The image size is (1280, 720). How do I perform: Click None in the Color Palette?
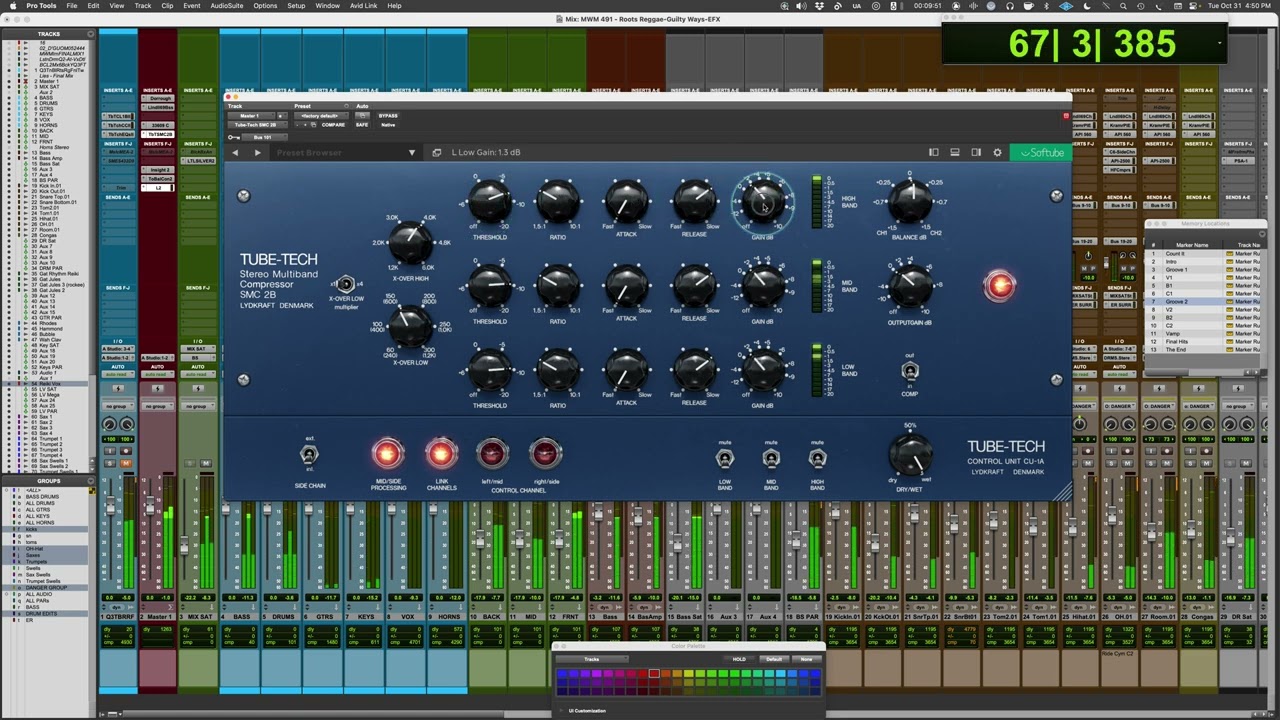pyautogui.click(x=806, y=659)
